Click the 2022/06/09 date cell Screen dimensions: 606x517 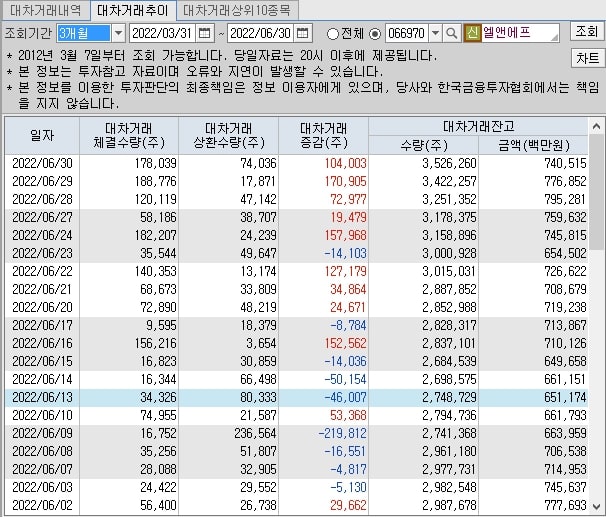tap(42, 433)
